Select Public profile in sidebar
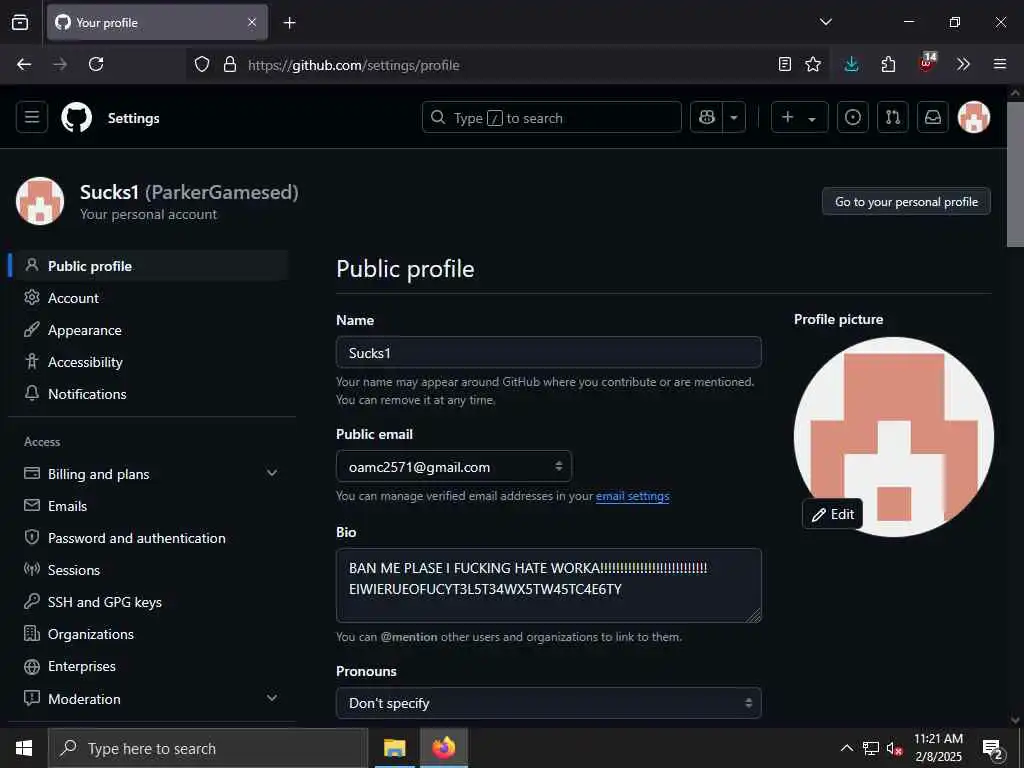The height and width of the screenshot is (768, 1024). (x=149, y=266)
